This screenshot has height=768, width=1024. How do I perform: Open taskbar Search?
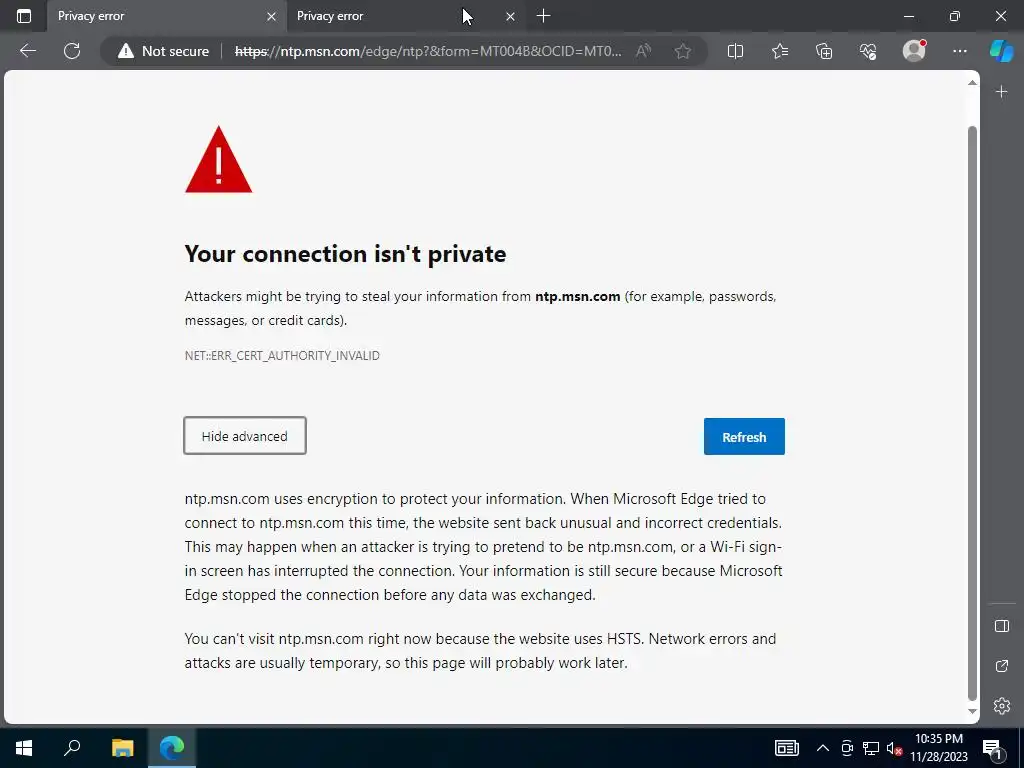(72, 748)
